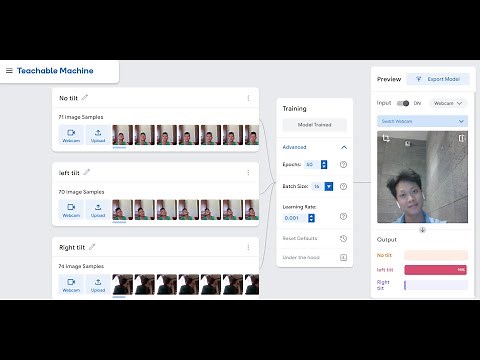This screenshot has height=360, width=480.
Task: Open Right tilt class options menu
Action: tap(248, 247)
